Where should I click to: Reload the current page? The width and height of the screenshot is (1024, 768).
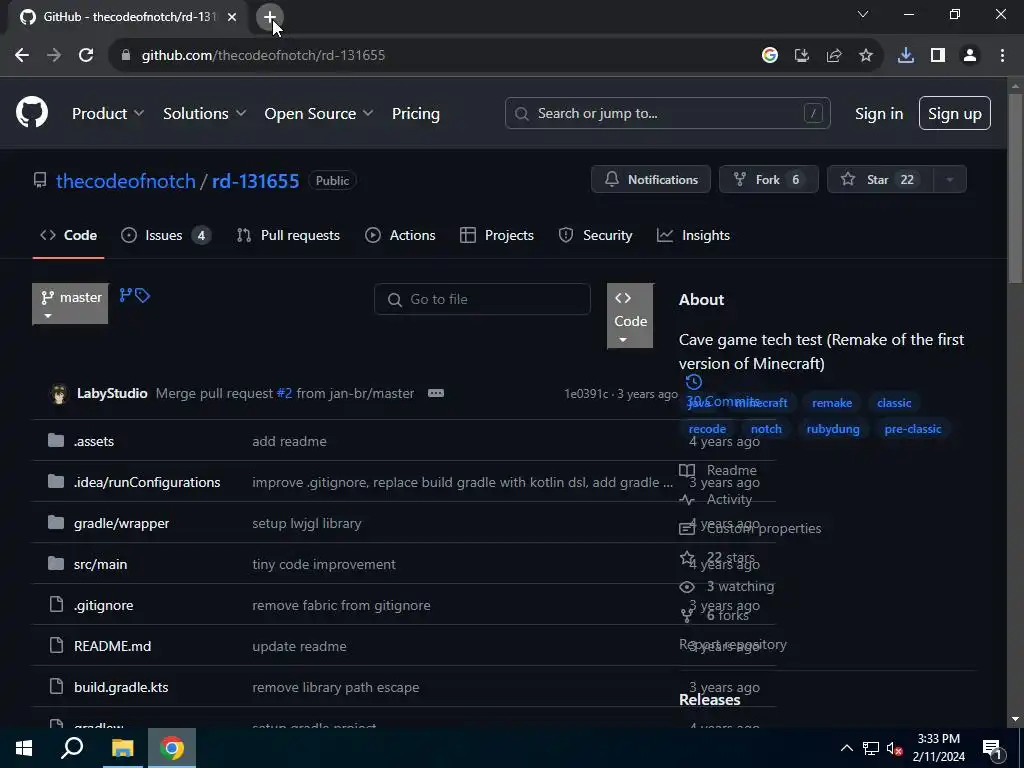coord(86,56)
